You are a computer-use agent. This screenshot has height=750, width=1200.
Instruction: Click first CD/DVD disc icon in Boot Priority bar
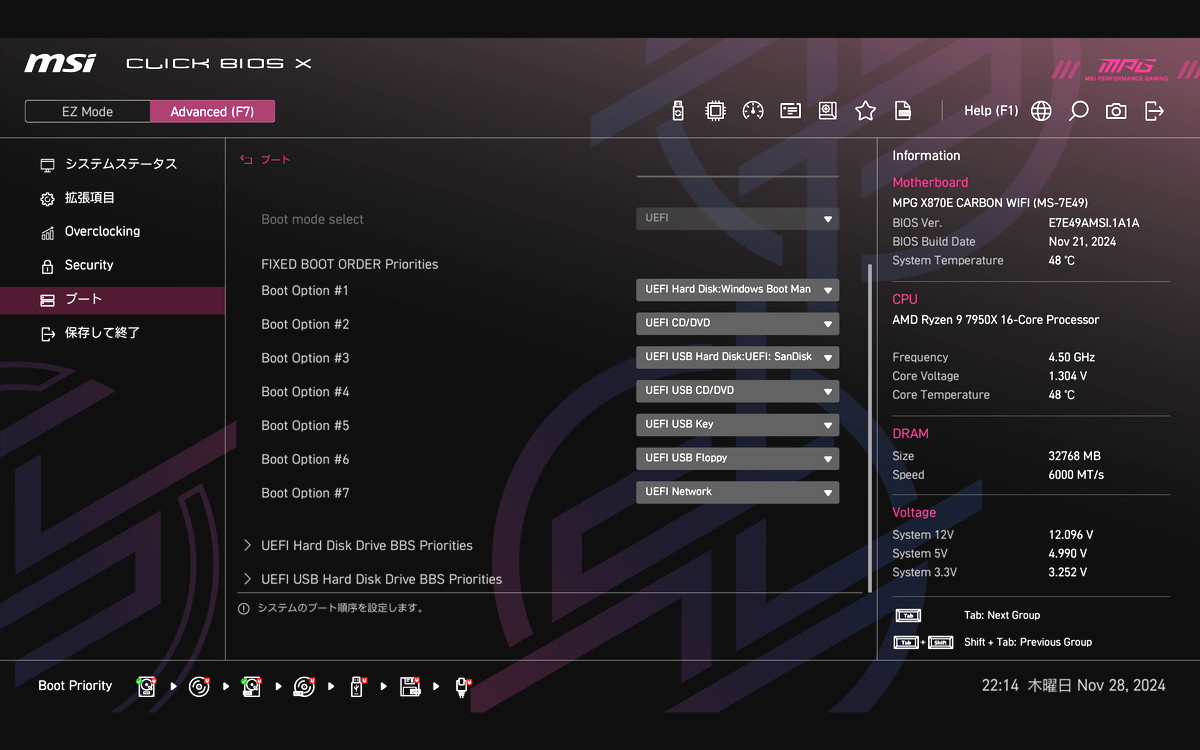(x=199, y=686)
